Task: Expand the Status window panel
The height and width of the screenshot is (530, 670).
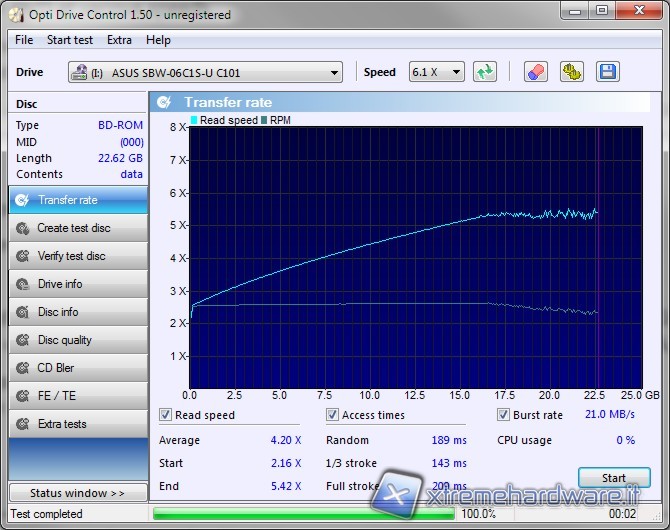Action: coord(77,493)
